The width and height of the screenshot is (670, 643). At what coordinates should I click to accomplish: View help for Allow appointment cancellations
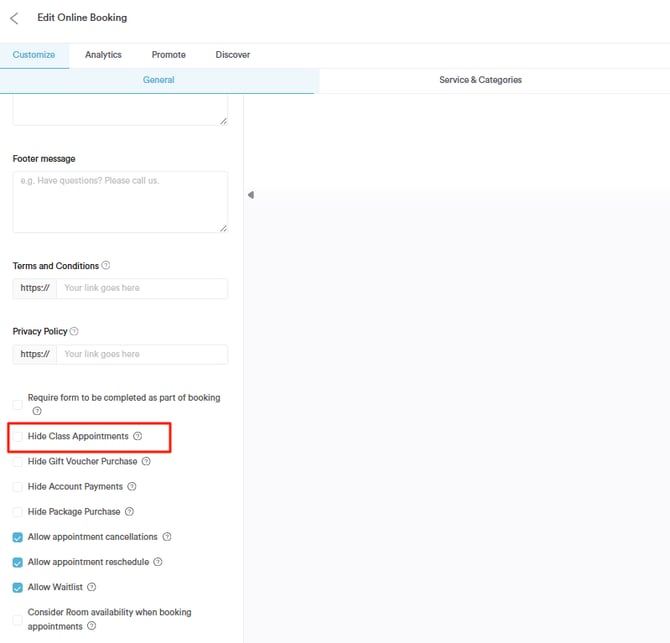[x=167, y=537]
